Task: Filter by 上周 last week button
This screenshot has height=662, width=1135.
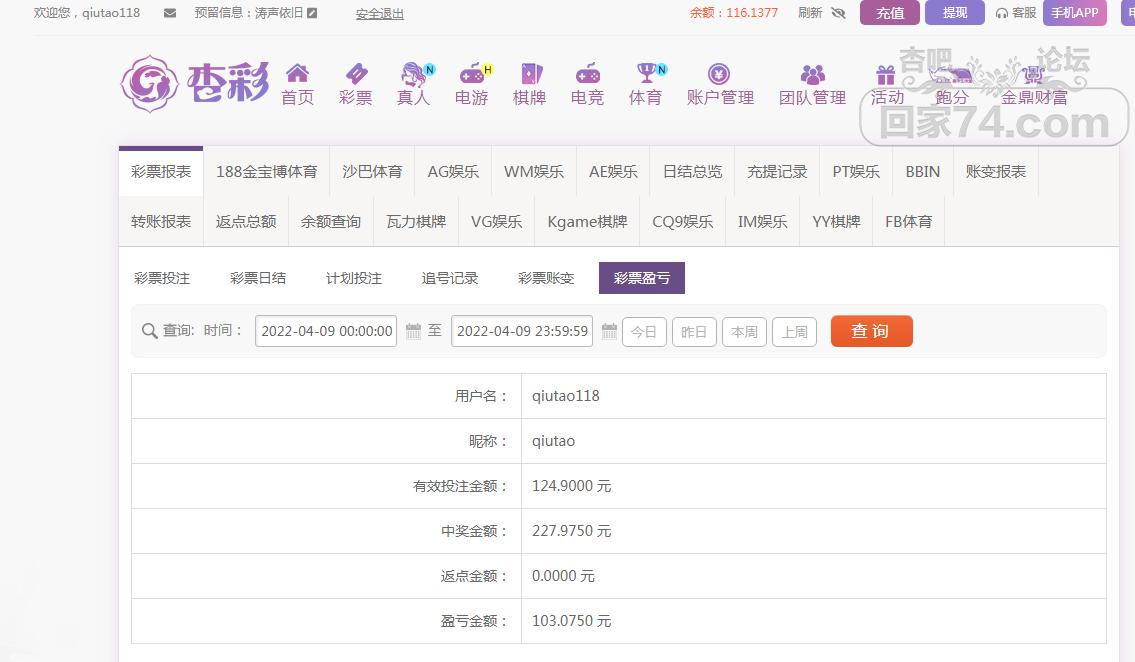Action: (x=794, y=332)
